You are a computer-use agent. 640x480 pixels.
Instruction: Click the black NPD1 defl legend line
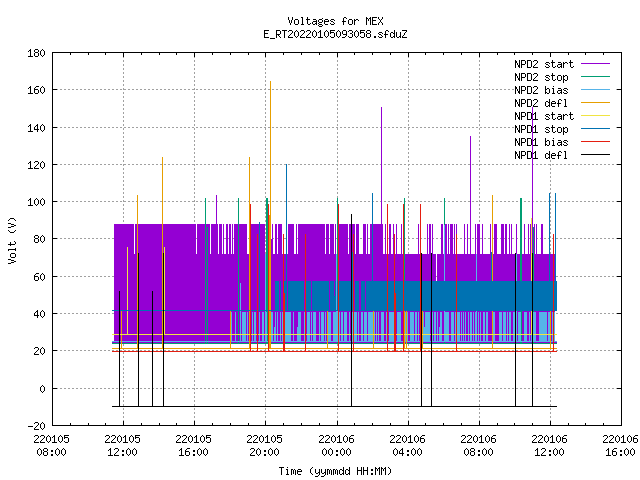[x=595, y=155]
